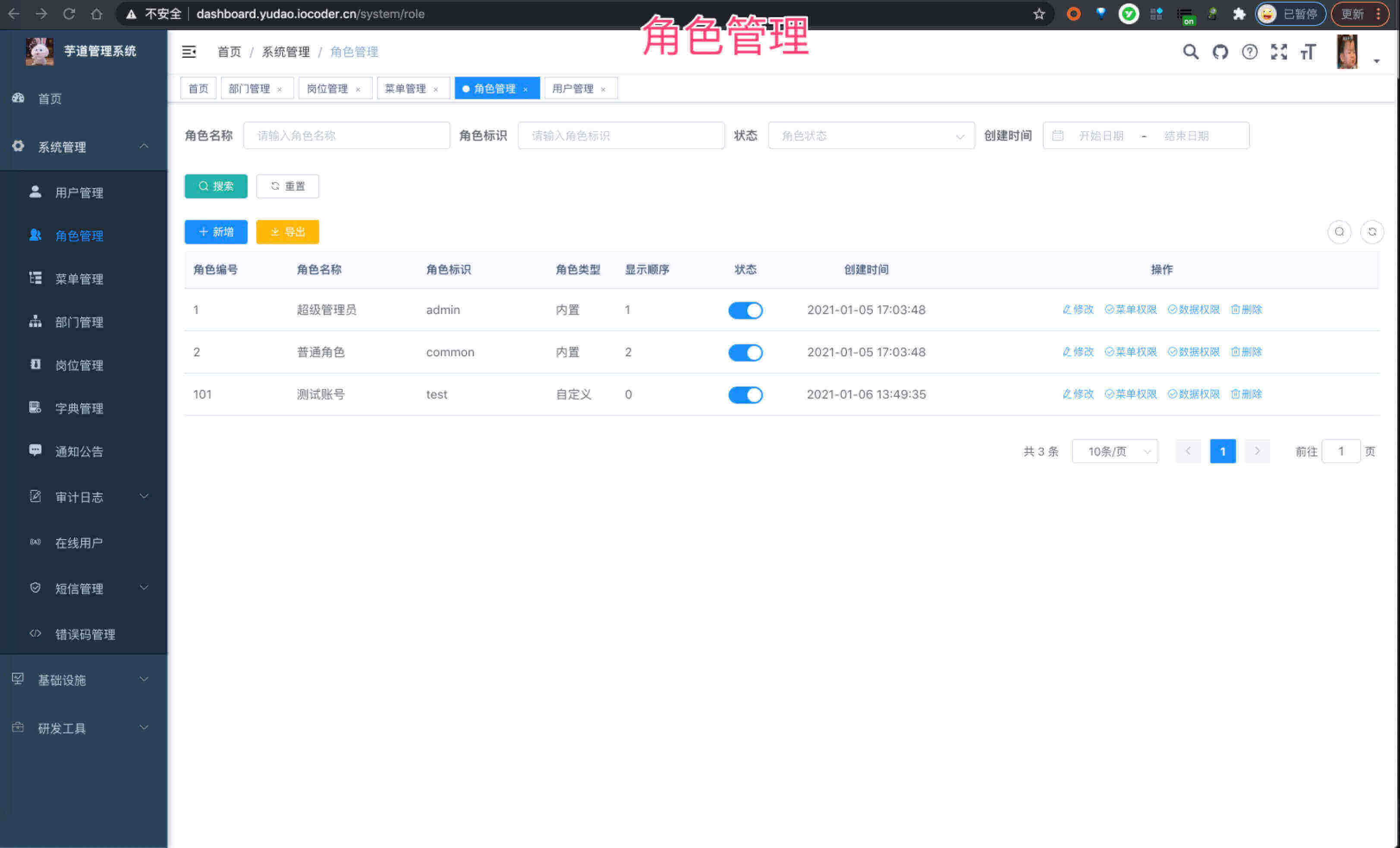Screen dimensions: 1400x848
Task: Toggle status for the 普通角色 role
Action: [x=745, y=352]
